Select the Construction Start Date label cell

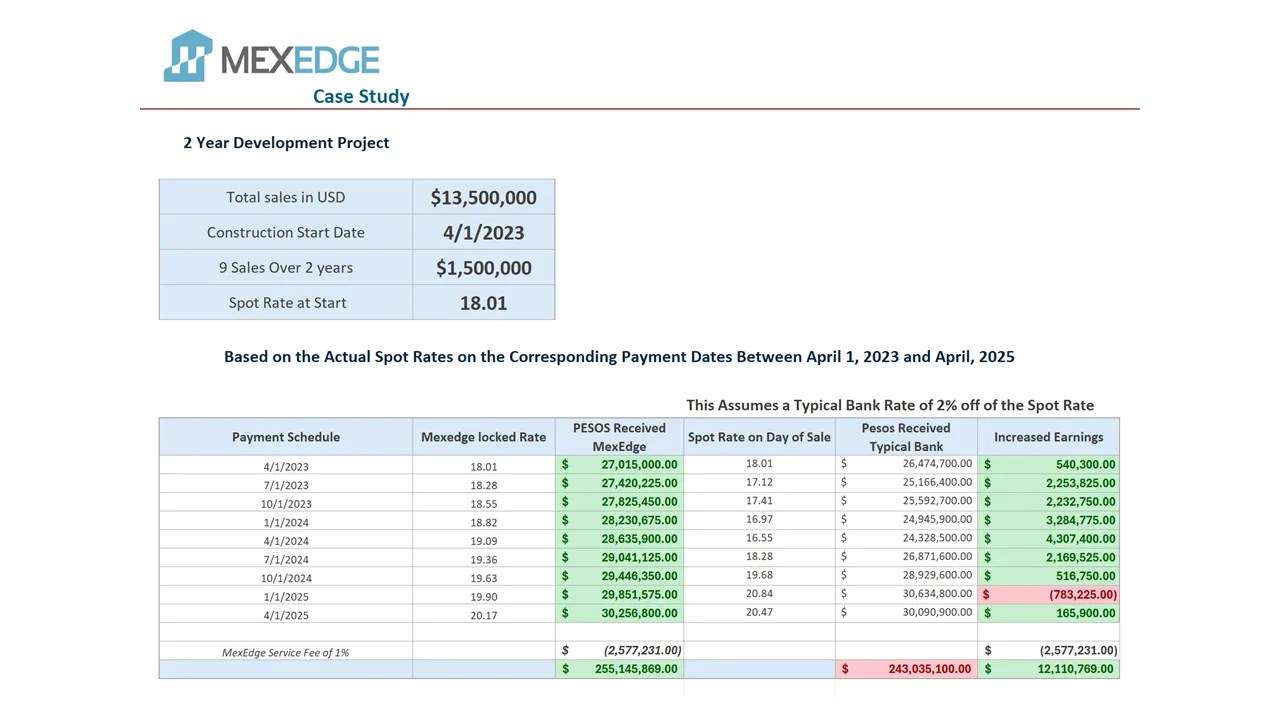286,233
